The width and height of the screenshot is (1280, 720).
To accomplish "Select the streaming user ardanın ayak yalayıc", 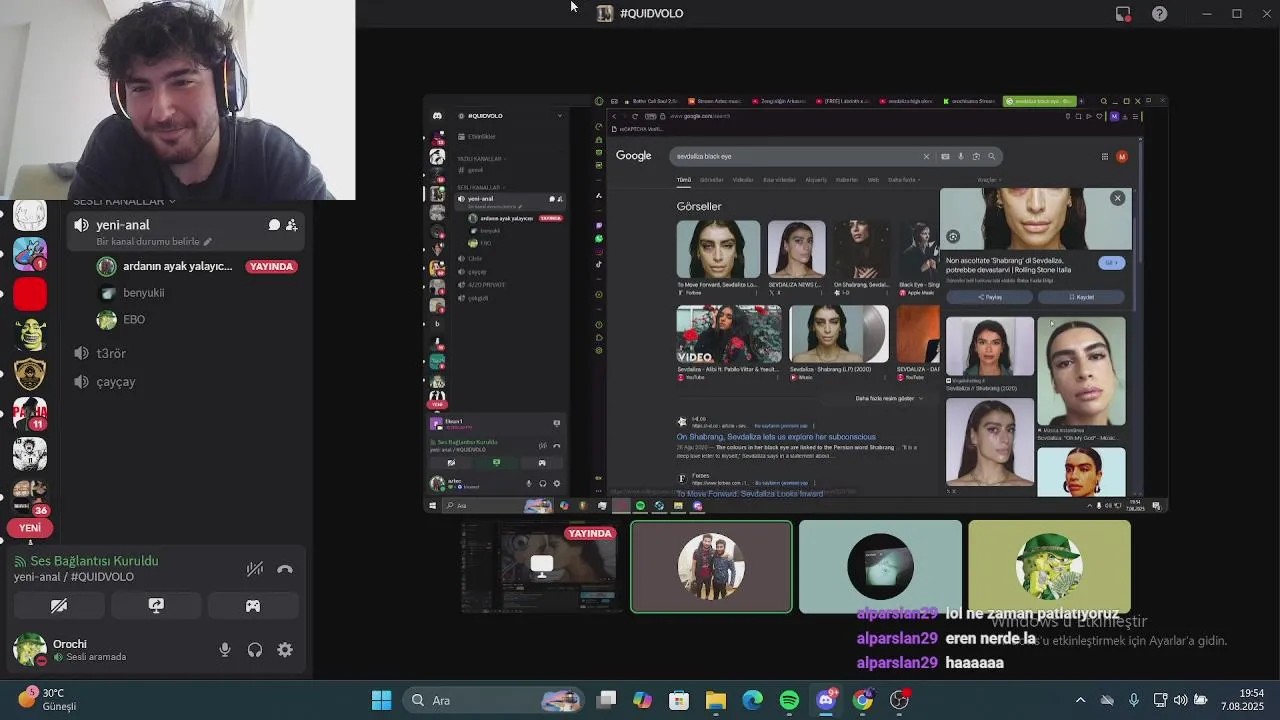I will (177, 266).
